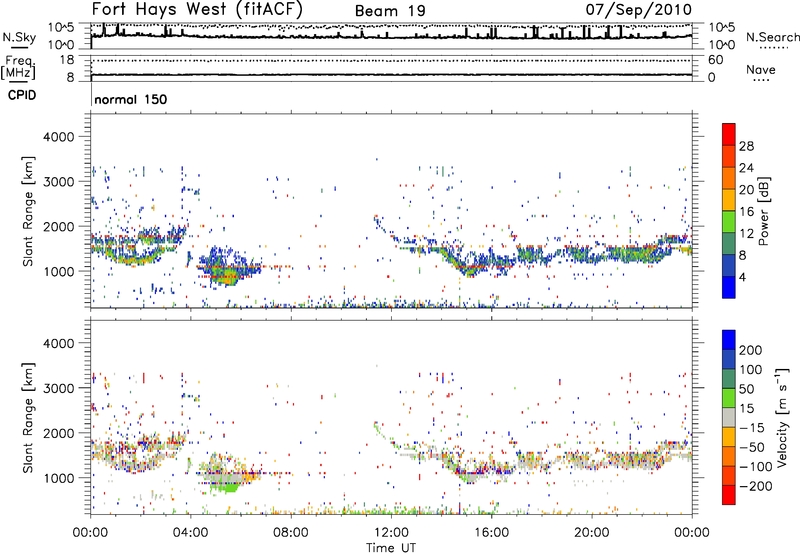Click the '20:00' time axis label
The height and width of the screenshot is (554, 800).
coord(592,533)
